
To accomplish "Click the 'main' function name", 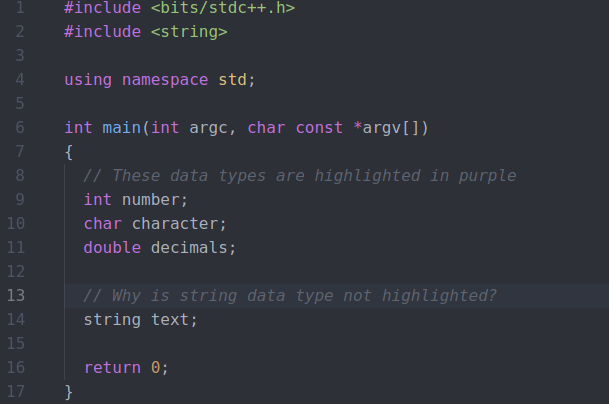I will 122,128.
